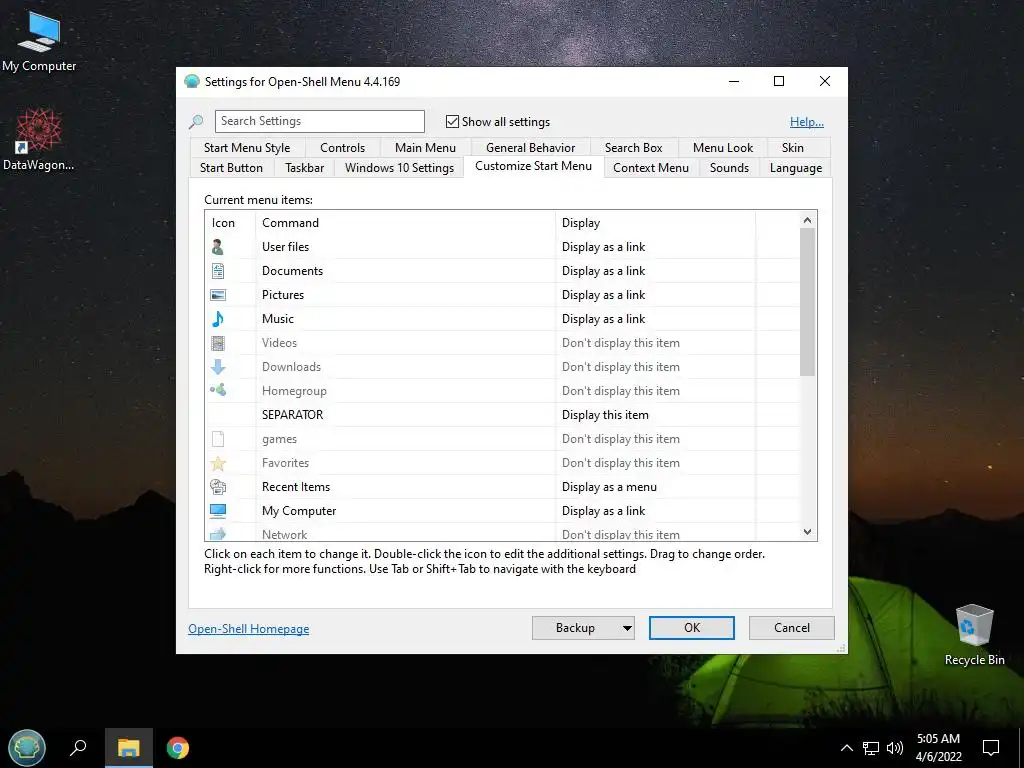
Task: Open the notification center icon
Action: coord(991,748)
